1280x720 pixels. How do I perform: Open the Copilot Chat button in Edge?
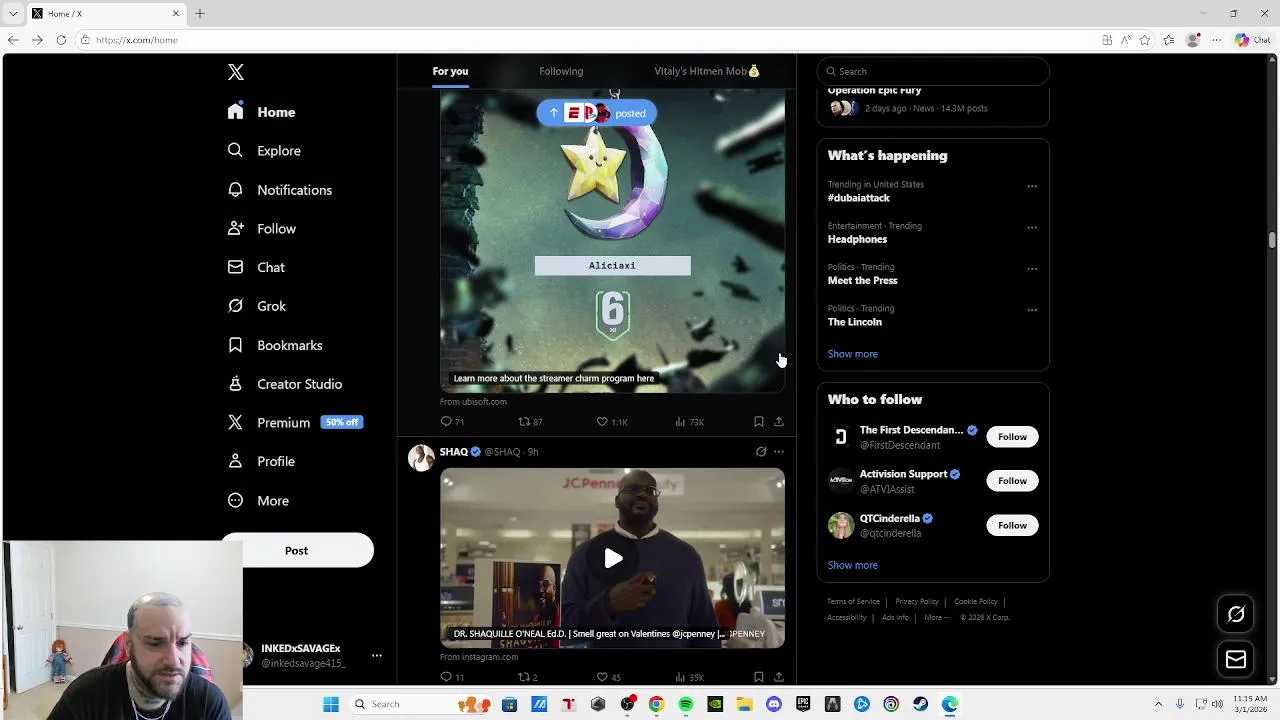pyautogui.click(x=1252, y=40)
